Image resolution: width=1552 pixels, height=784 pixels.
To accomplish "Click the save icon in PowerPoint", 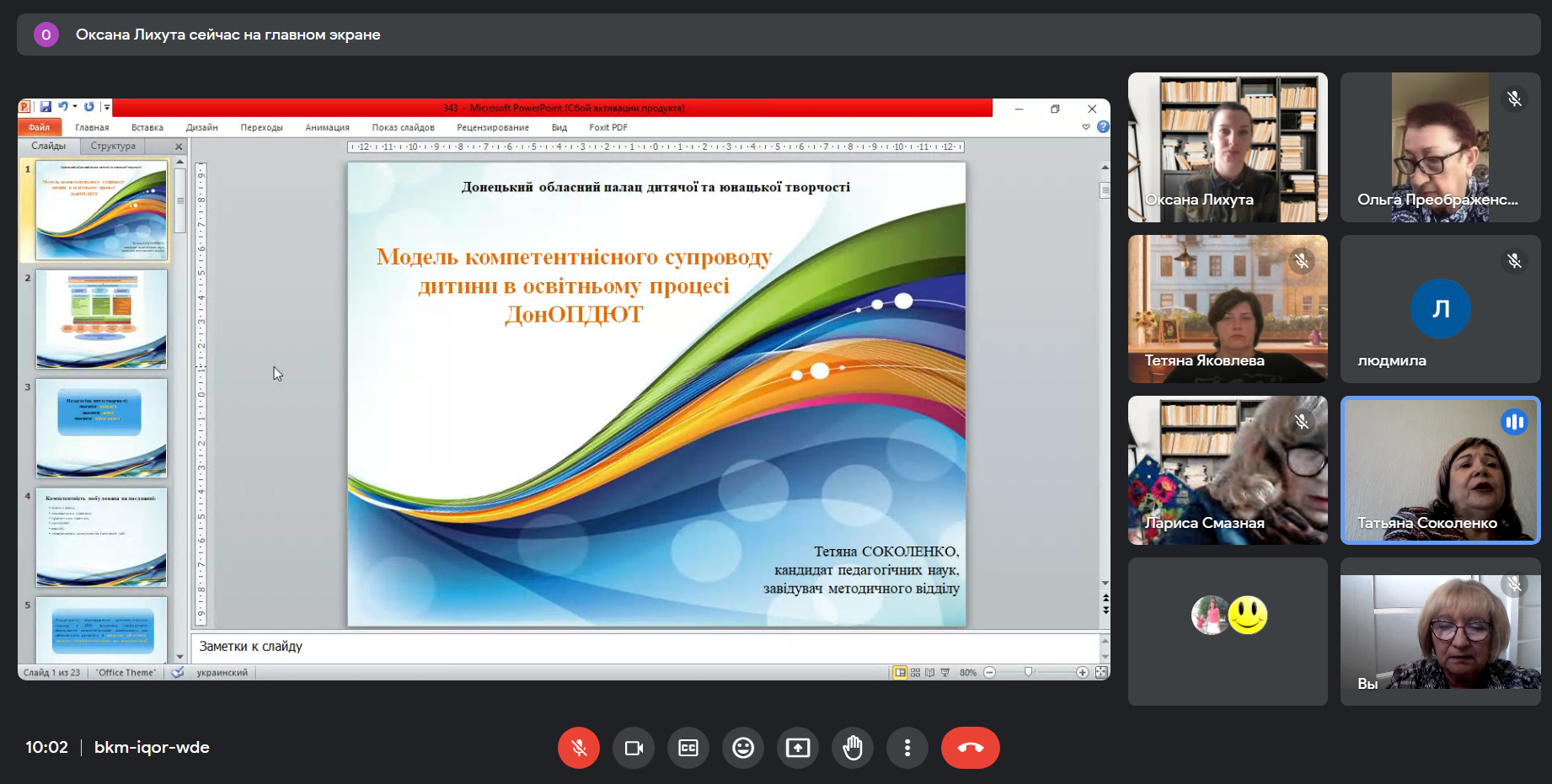I will pos(45,107).
